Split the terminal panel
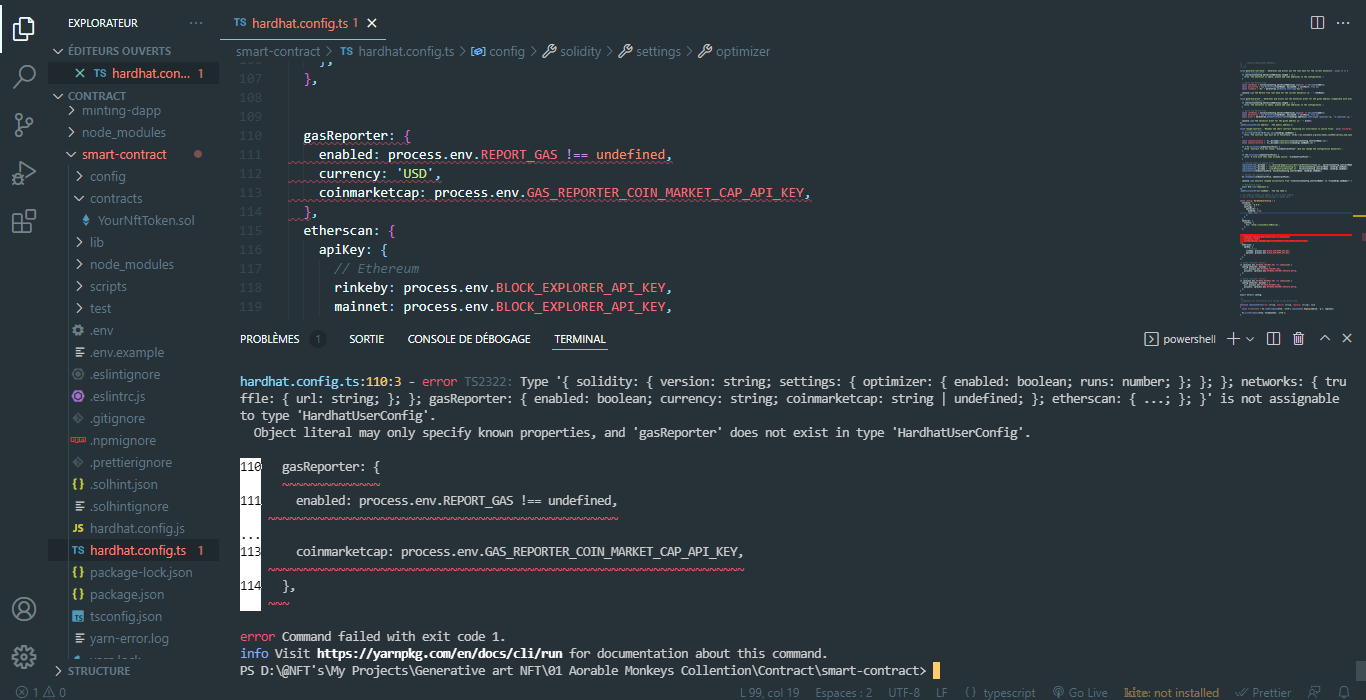1366x700 pixels. click(x=1273, y=338)
